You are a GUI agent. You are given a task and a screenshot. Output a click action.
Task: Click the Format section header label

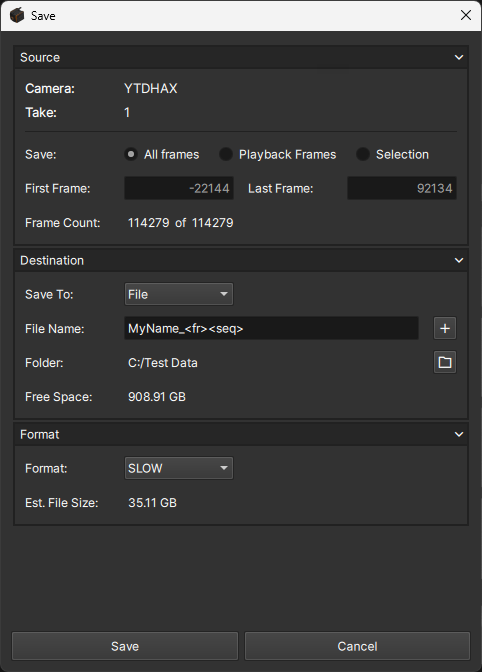(39, 435)
